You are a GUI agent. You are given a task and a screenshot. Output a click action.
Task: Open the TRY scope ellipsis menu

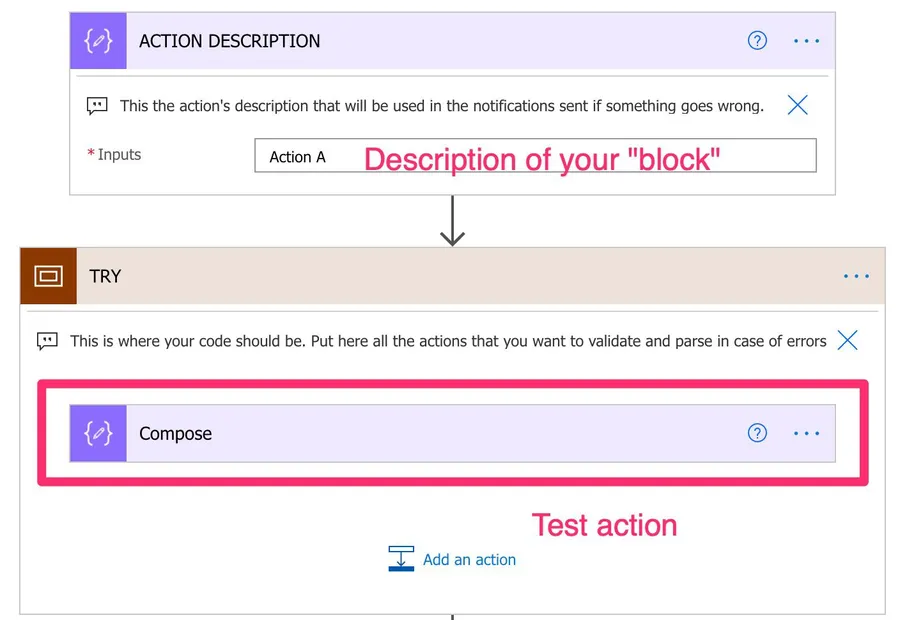click(x=856, y=276)
